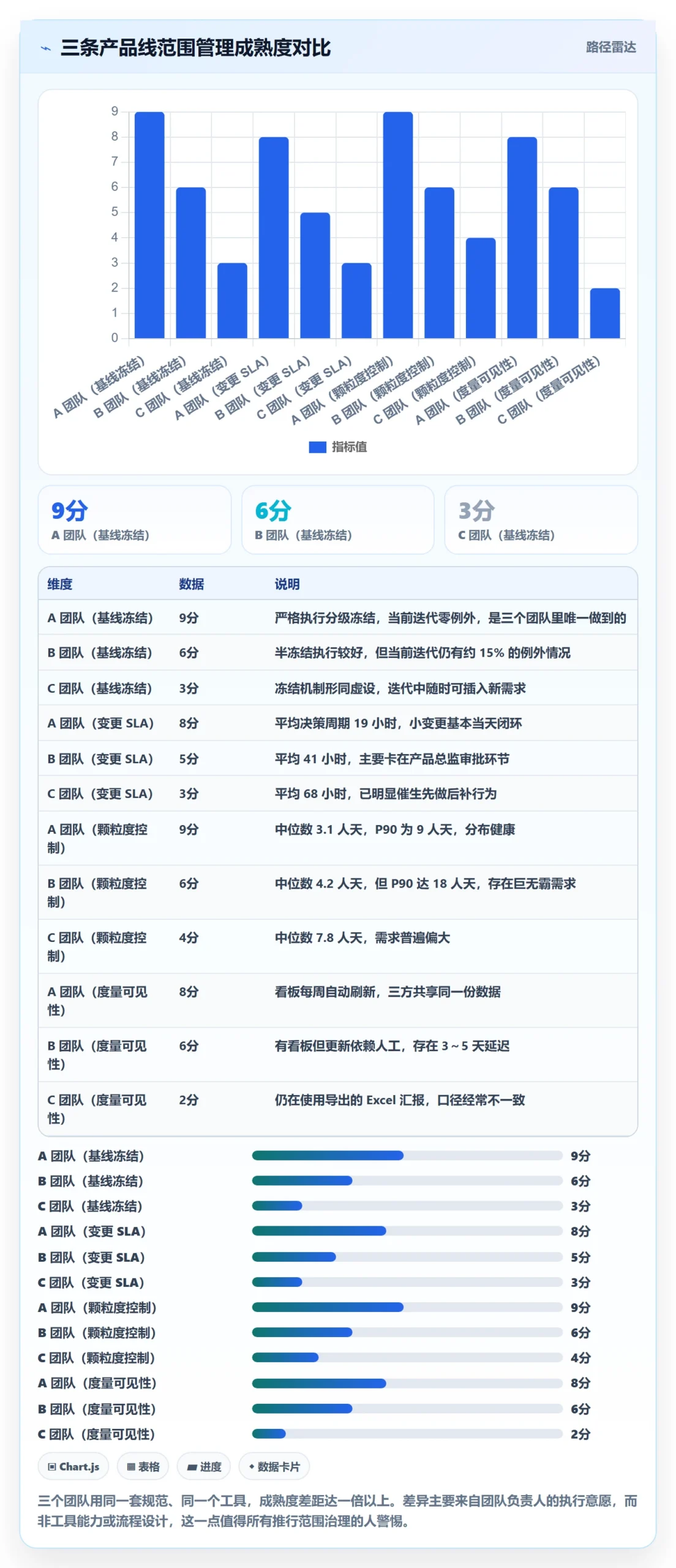The width and height of the screenshot is (676, 1568).
Task: Click description 中位数 3.1 人天
Action: point(395,829)
